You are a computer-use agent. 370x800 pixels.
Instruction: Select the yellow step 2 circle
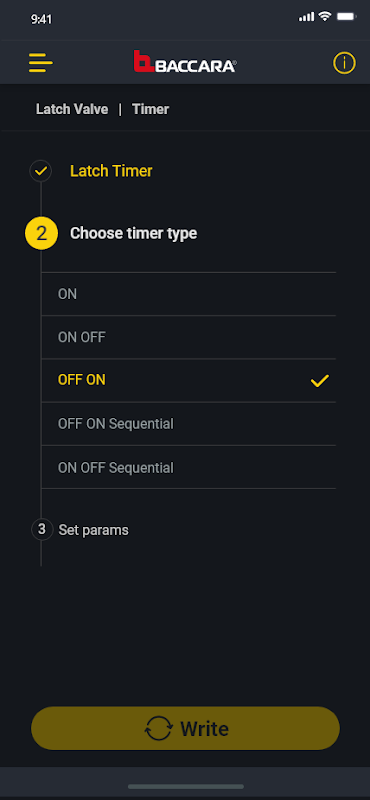click(x=41, y=234)
